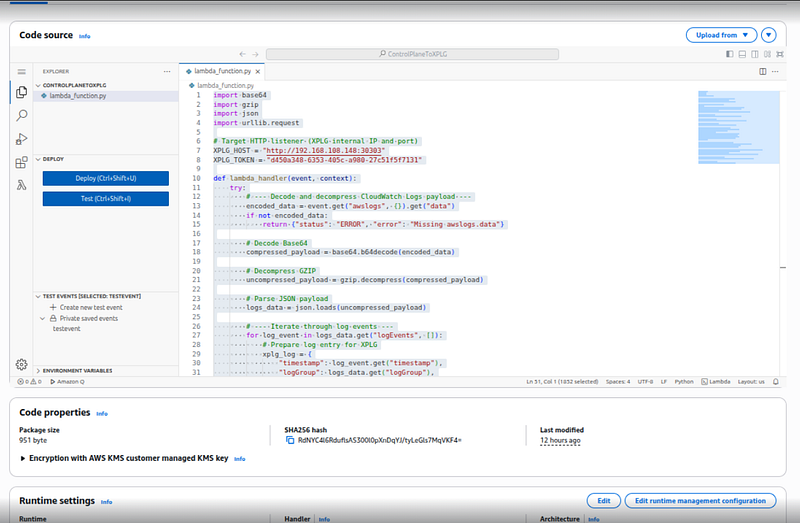Image resolution: width=800 pixels, height=523 pixels.
Task: Open the Search icon in activity bar
Action: pyautogui.click(x=21, y=115)
